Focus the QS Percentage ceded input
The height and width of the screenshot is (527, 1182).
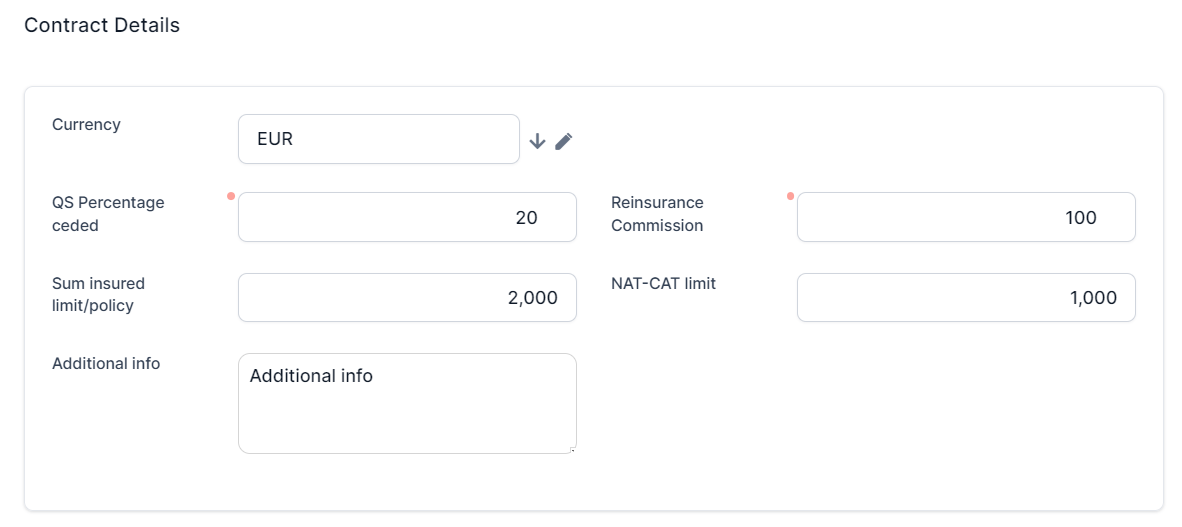(x=407, y=217)
